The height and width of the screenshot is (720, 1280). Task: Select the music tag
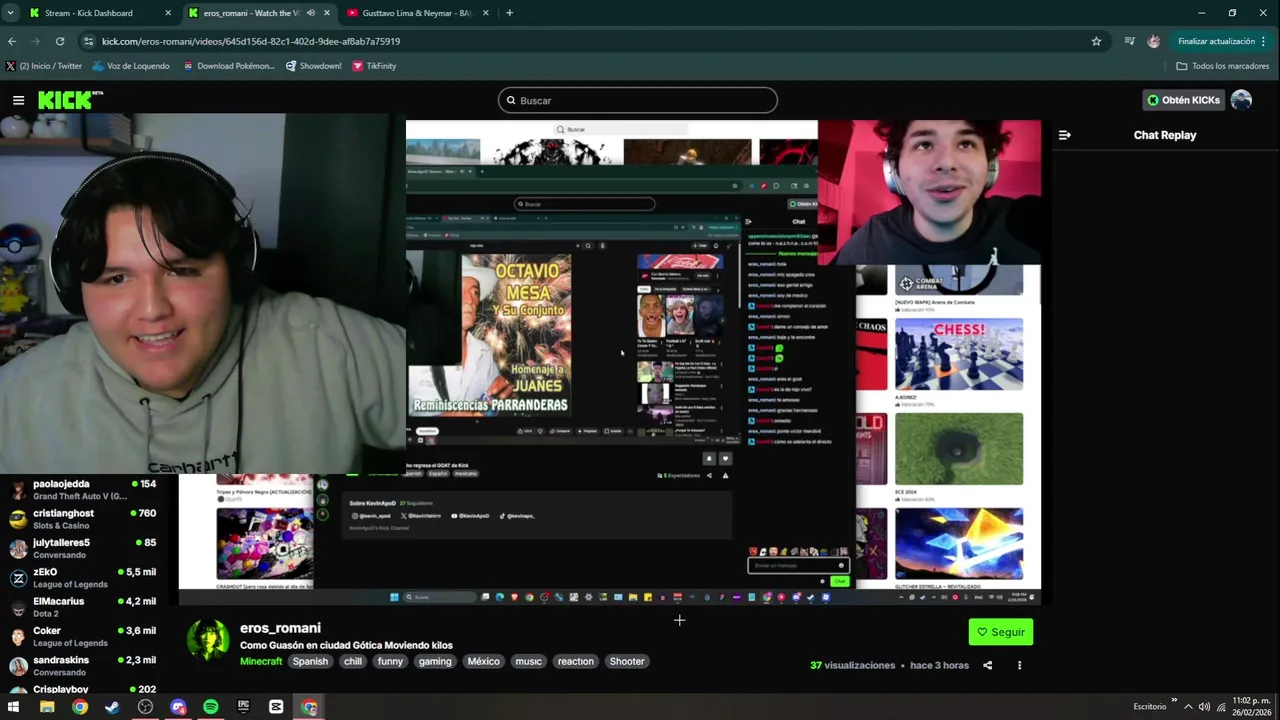click(x=529, y=661)
